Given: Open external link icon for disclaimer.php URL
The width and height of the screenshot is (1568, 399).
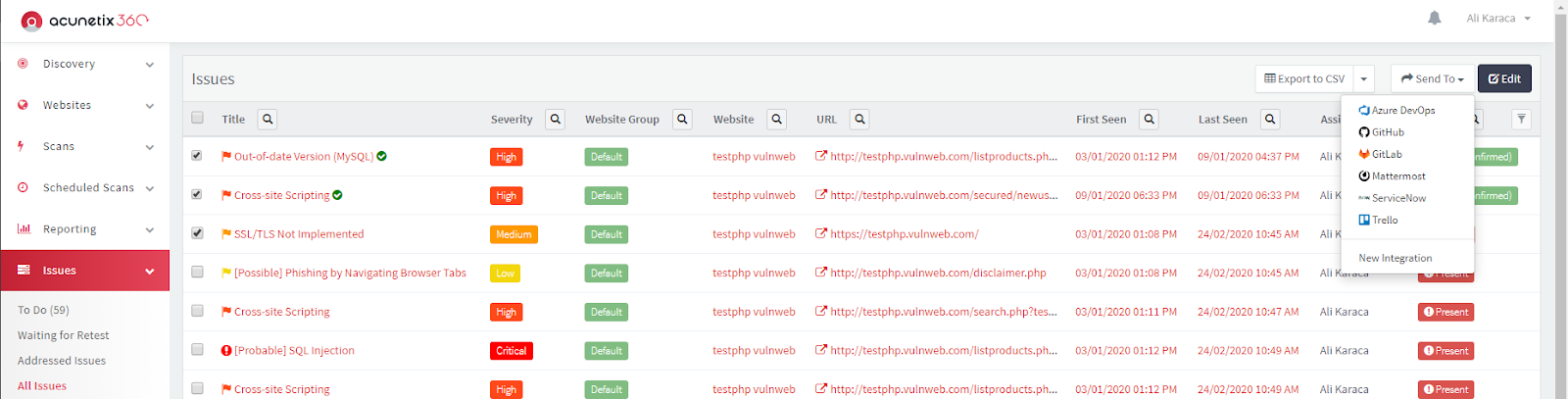Looking at the screenshot, I should pyautogui.click(x=821, y=273).
